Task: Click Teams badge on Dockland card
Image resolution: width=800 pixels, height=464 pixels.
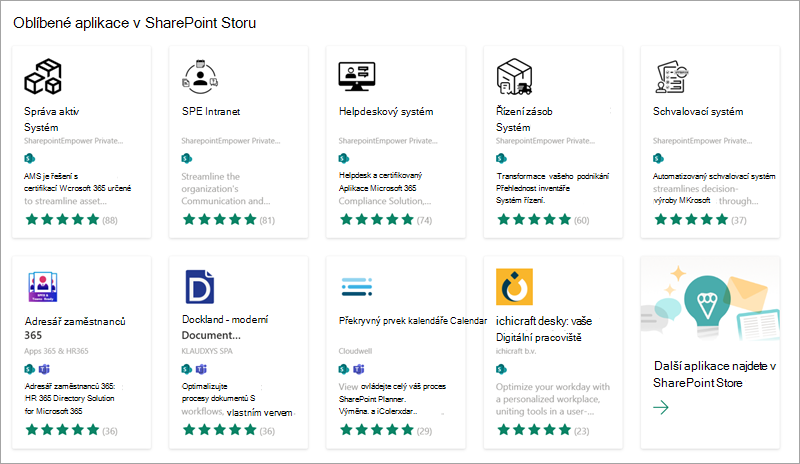Action: point(202,369)
